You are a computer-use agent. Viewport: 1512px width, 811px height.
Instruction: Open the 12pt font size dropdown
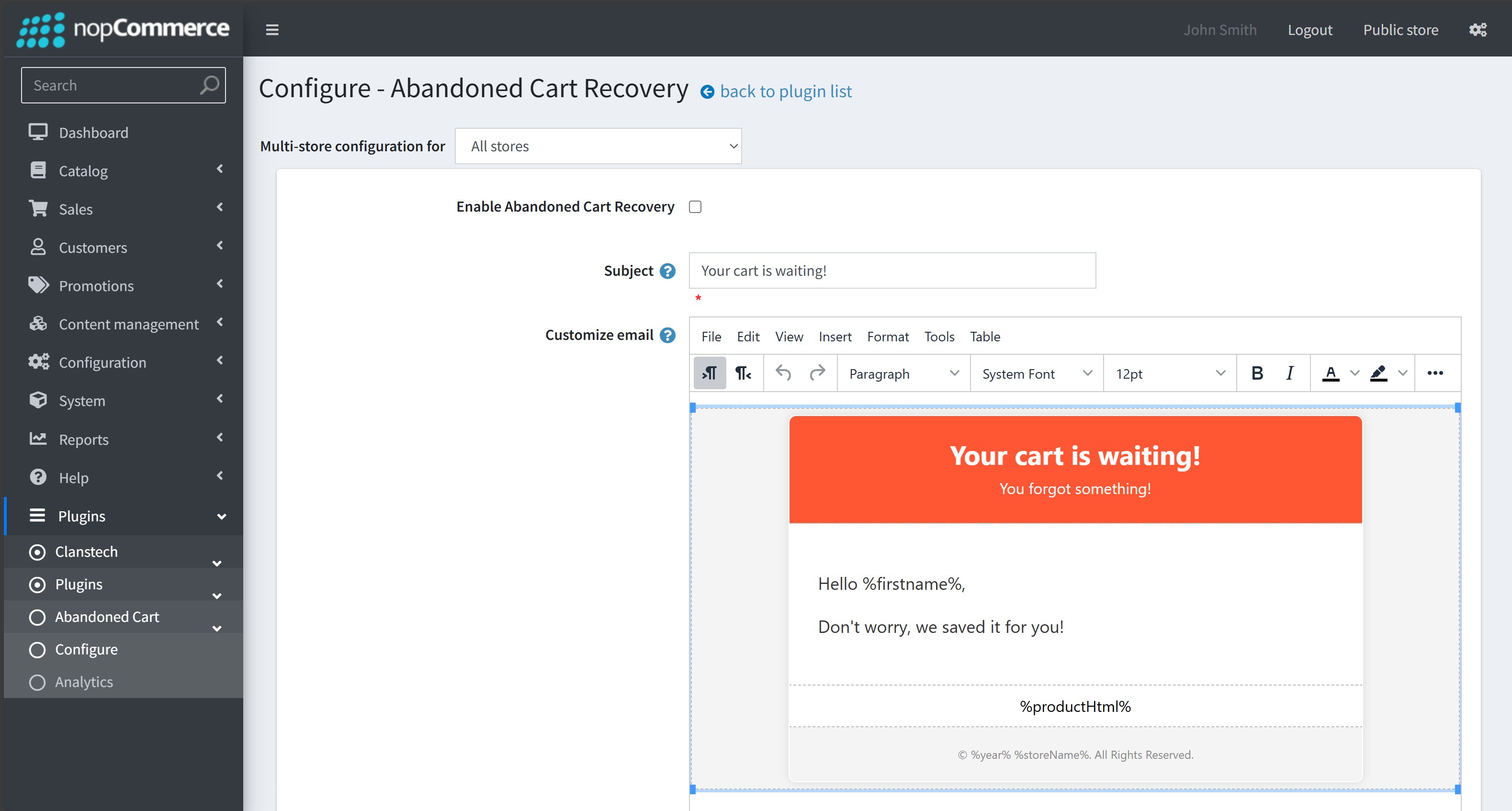1171,373
